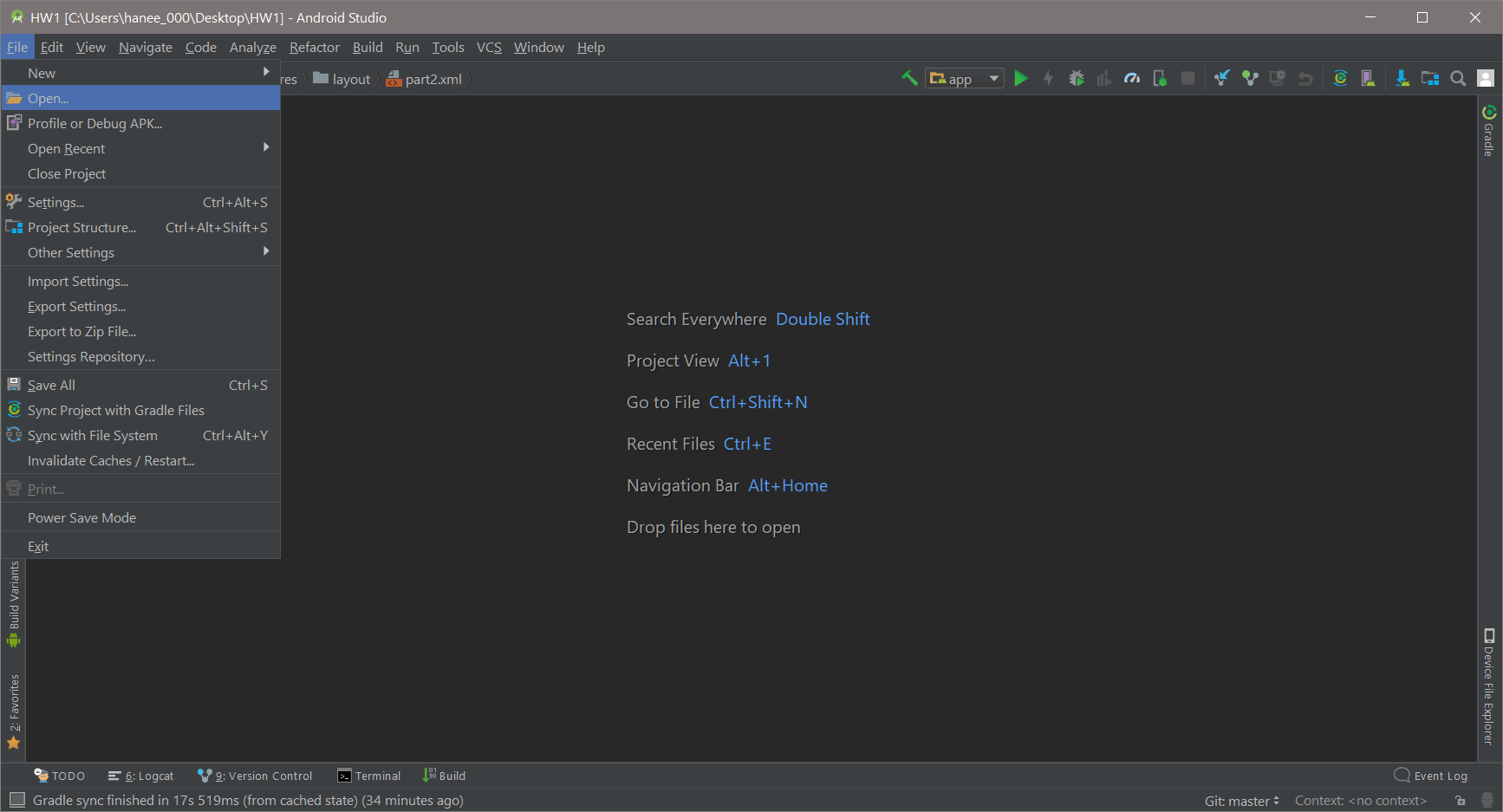The image size is (1503, 812).
Task: Open Search Everywhere via magnifier icon
Action: click(x=1458, y=78)
